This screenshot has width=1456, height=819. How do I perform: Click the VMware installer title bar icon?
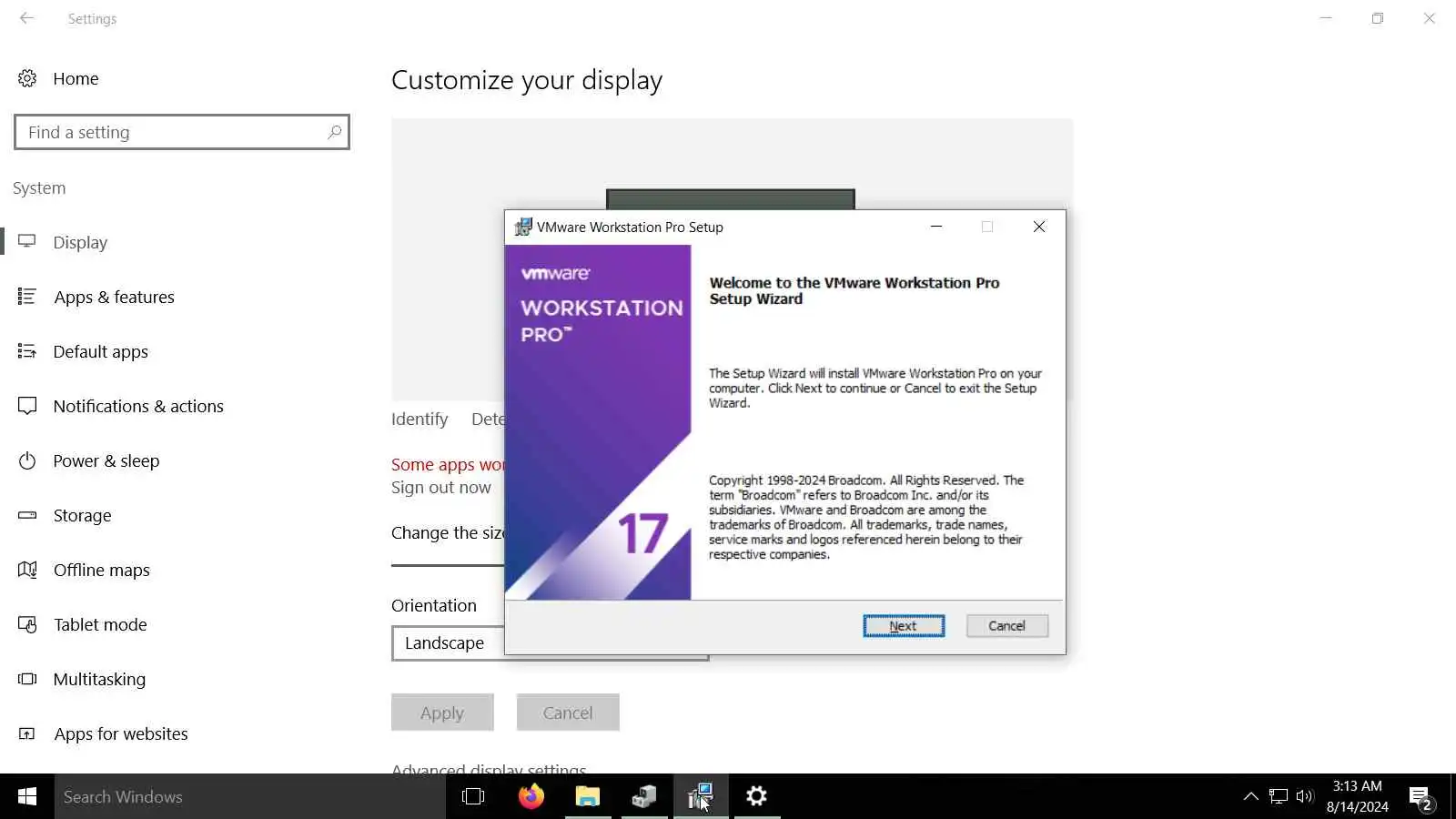point(523,227)
